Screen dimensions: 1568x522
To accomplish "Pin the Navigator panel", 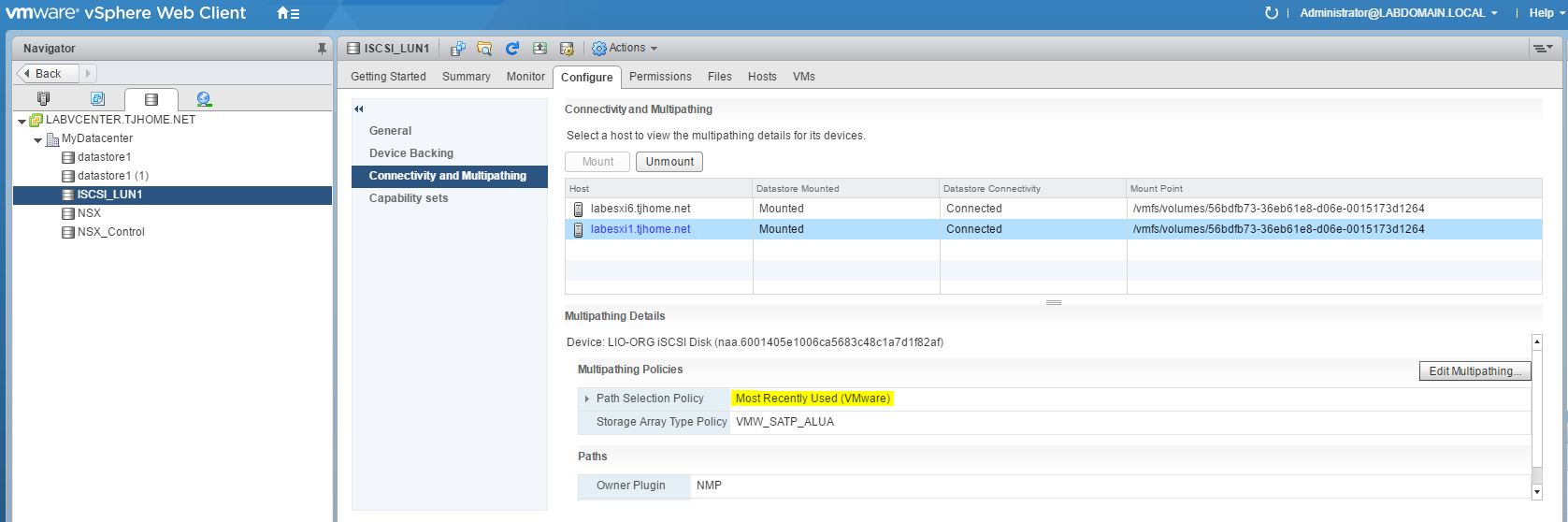I will coord(322,48).
